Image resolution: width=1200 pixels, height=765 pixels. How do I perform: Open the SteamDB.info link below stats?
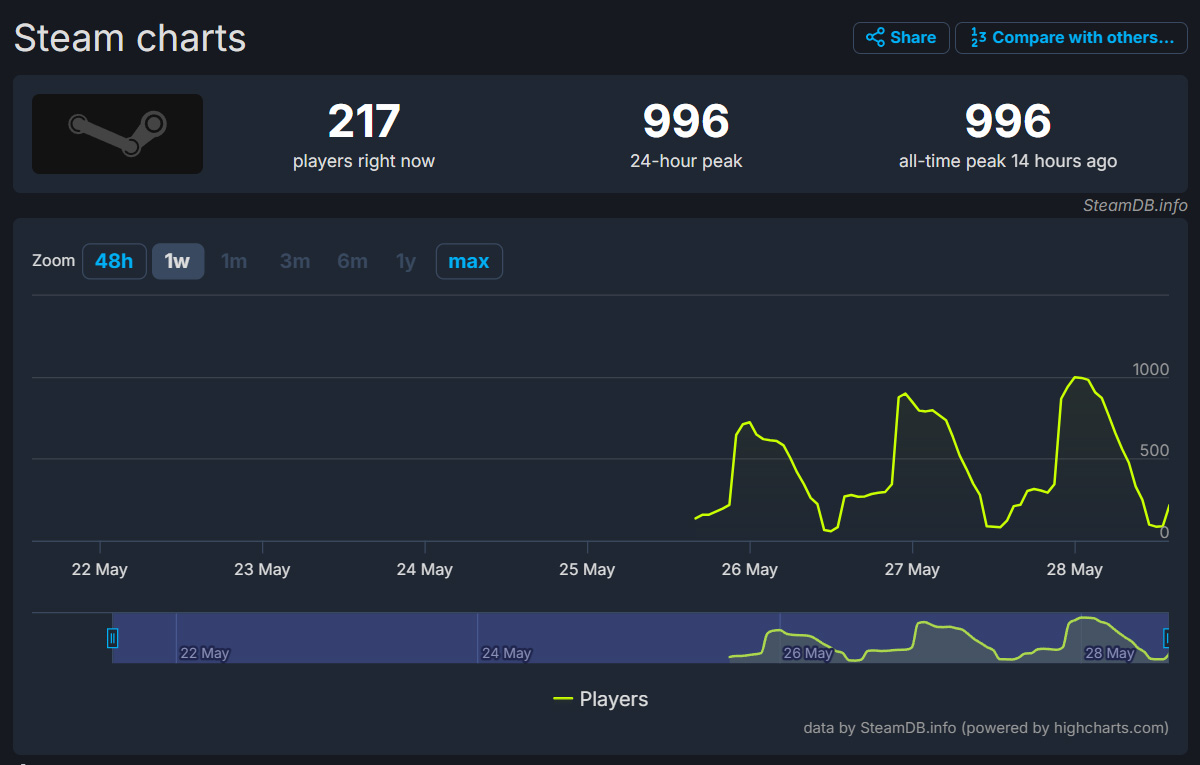click(1135, 205)
